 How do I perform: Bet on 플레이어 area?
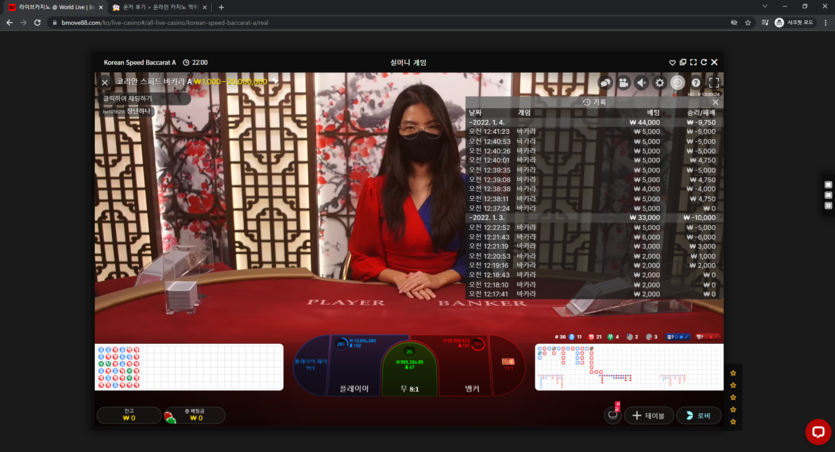point(355,367)
